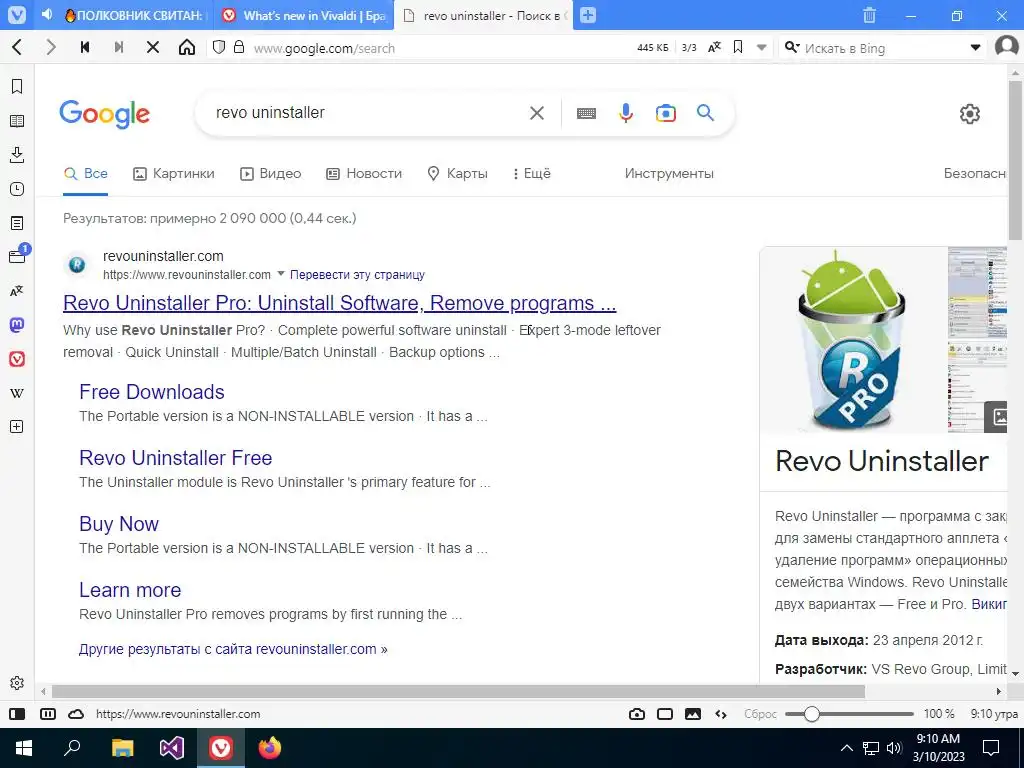Viewport: 1024px width, 768px height.
Task: Expand arrow next to revouninstaller.com URL
Action: pos(281,274)
